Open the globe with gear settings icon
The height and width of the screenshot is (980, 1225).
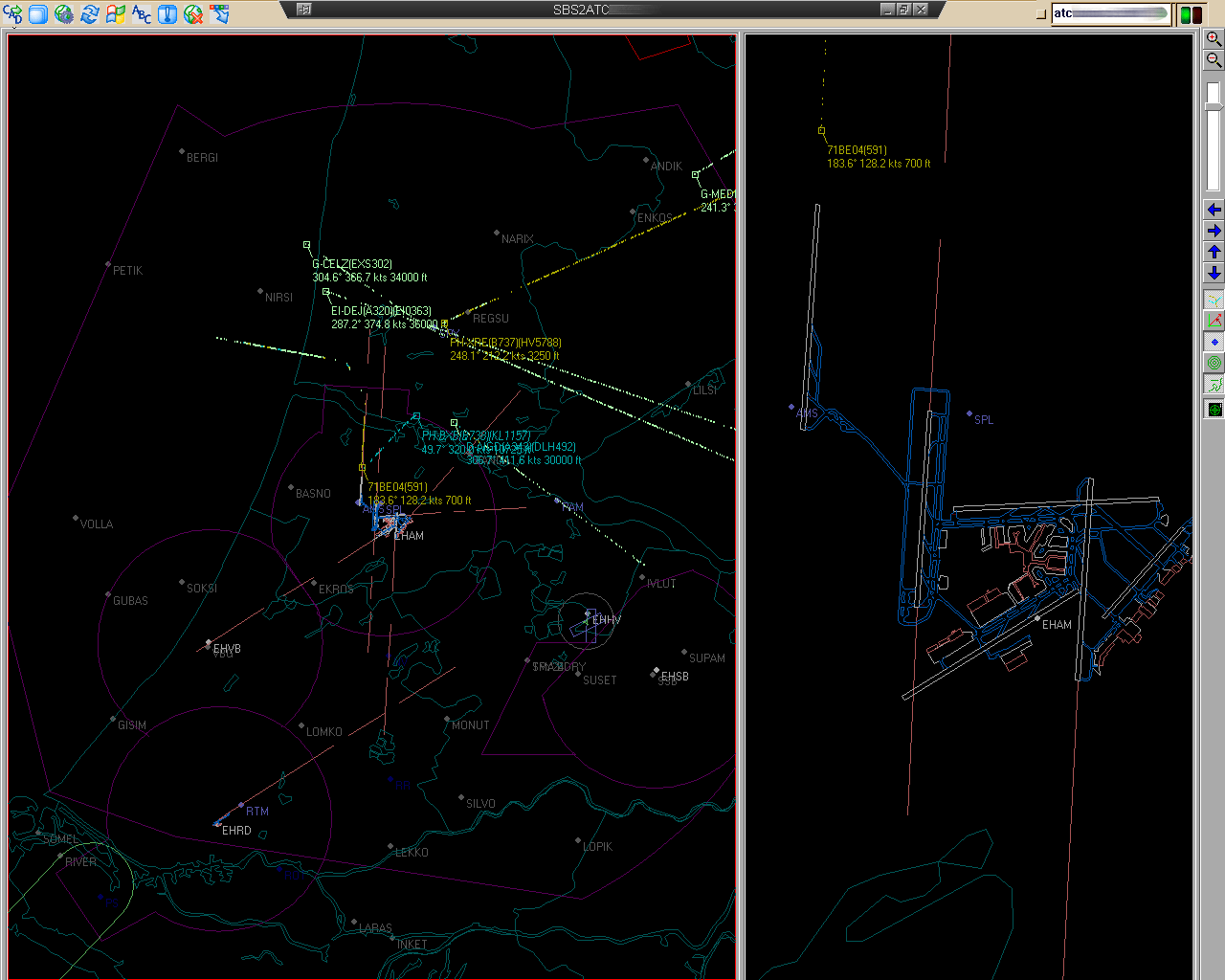pyautogui.click(x=64, y=14)
